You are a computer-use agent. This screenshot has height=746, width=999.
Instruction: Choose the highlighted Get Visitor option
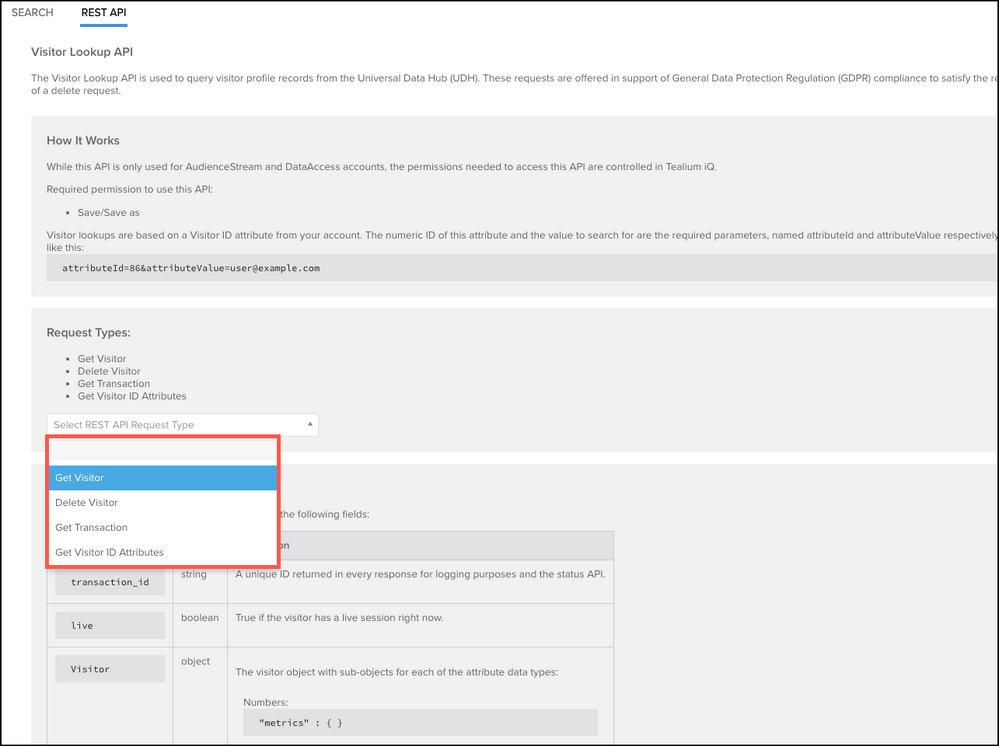click(163, 478)
